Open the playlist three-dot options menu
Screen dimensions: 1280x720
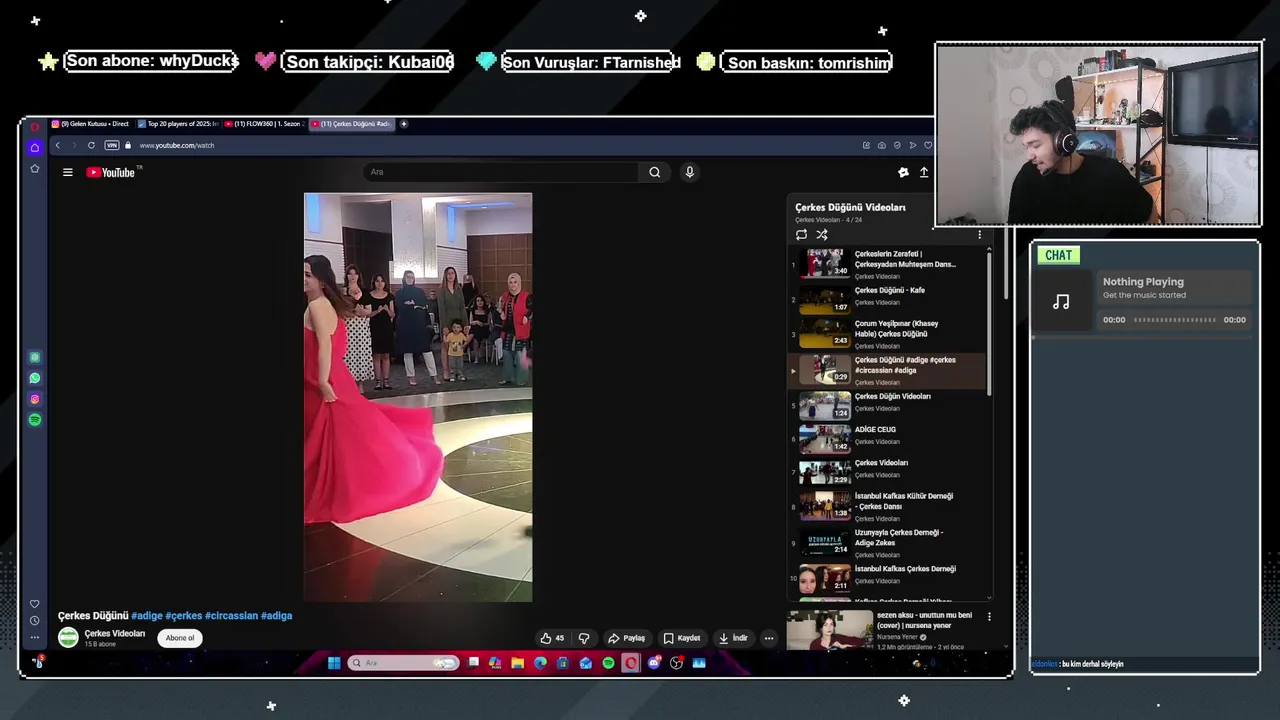tap(979, 235)
